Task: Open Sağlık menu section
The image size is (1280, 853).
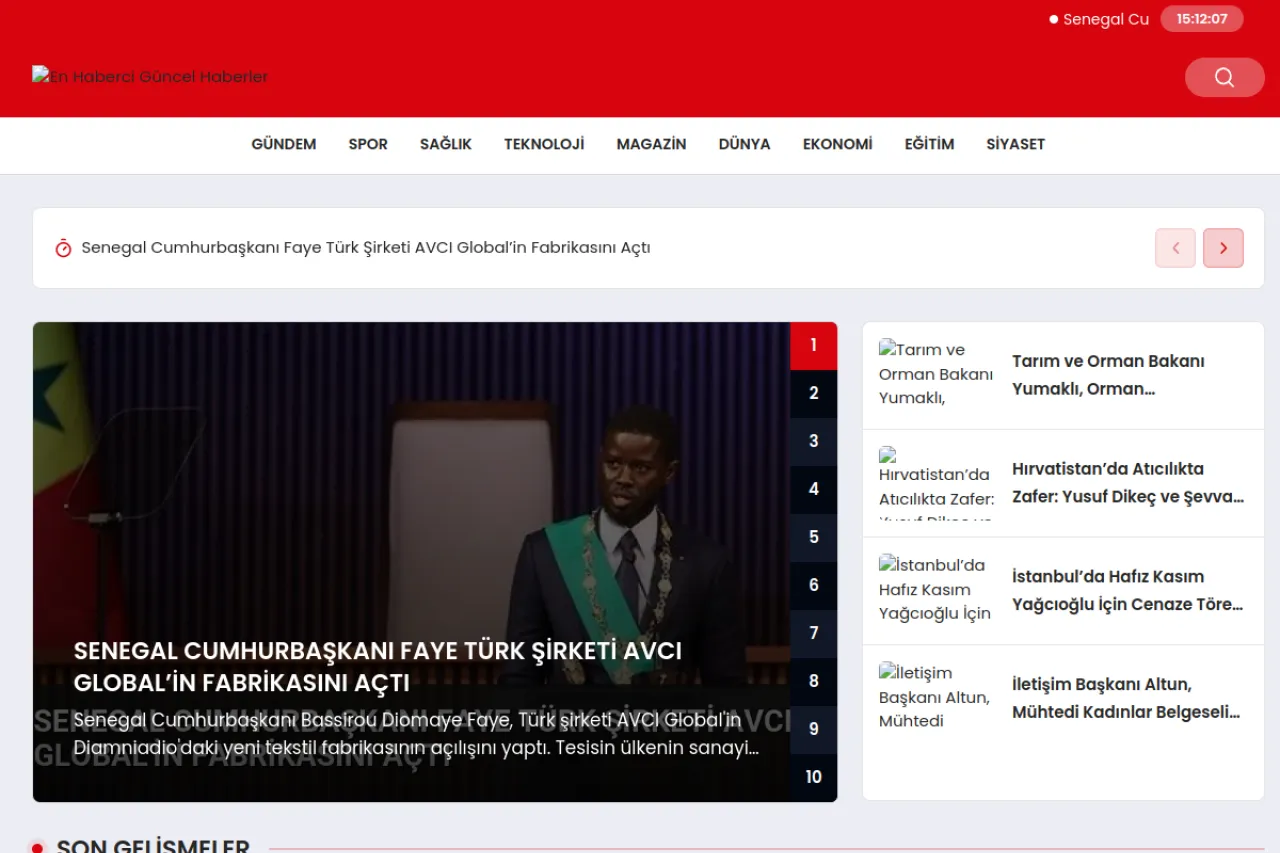Action: [x=446, y=144]
